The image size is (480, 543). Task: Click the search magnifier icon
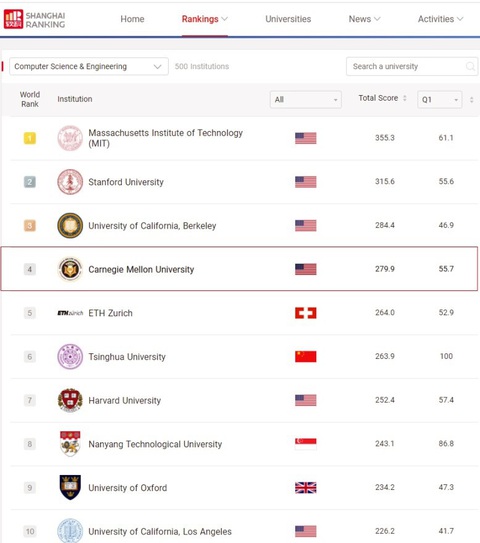click(x=470, y=66)
